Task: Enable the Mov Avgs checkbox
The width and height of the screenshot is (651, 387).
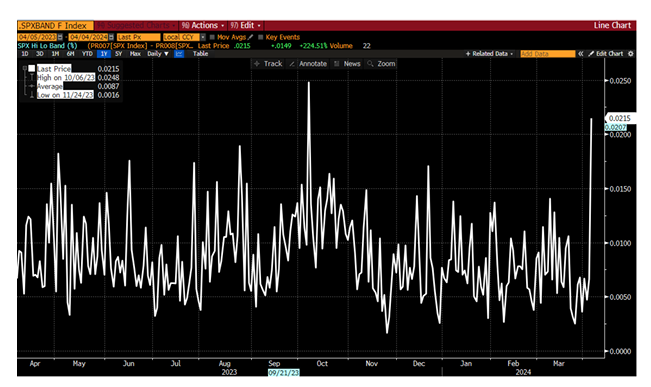Action: pos(212,37)
